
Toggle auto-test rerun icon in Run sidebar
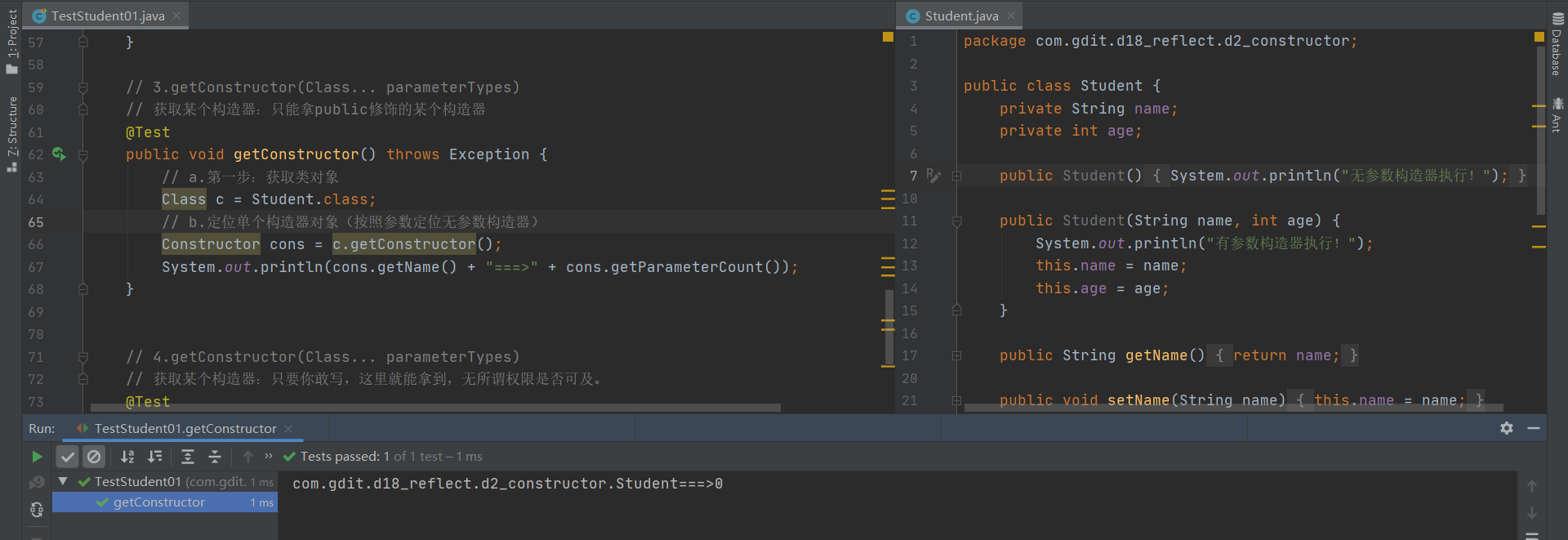pos(37,509)
